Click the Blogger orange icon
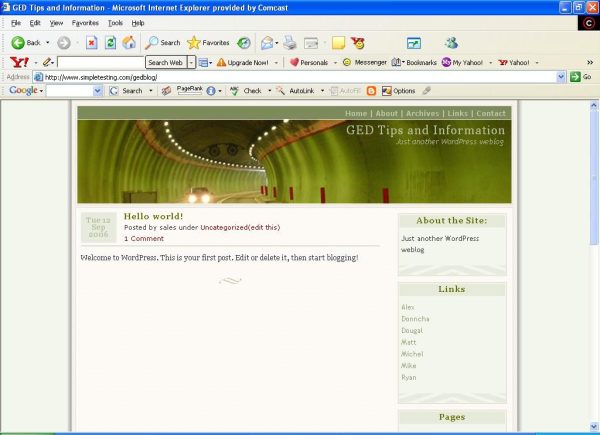This screenshot has width=600, height=435. click(x=371, y=91)
